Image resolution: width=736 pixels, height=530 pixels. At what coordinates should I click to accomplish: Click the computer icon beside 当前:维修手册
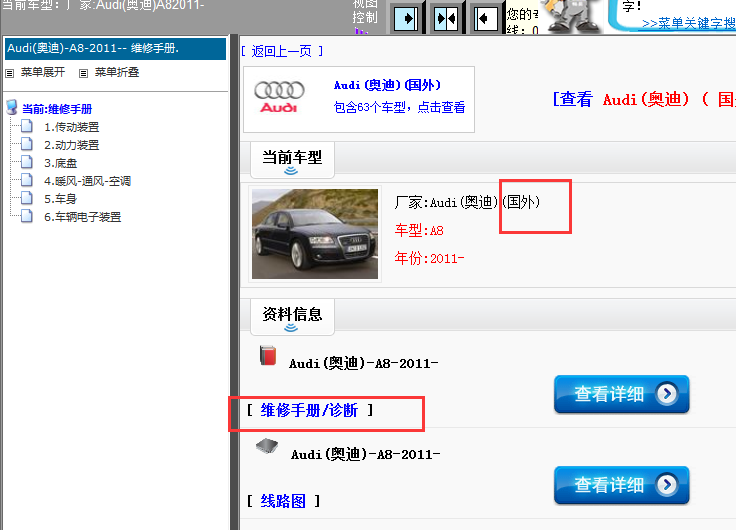coord(12,108)
